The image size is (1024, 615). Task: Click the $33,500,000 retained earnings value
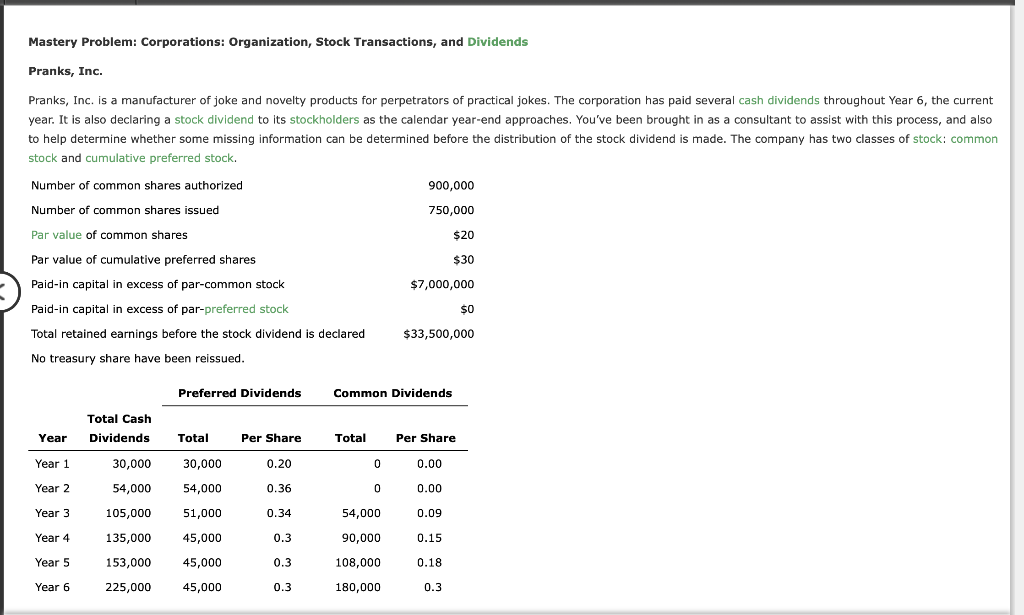point(437,332)
